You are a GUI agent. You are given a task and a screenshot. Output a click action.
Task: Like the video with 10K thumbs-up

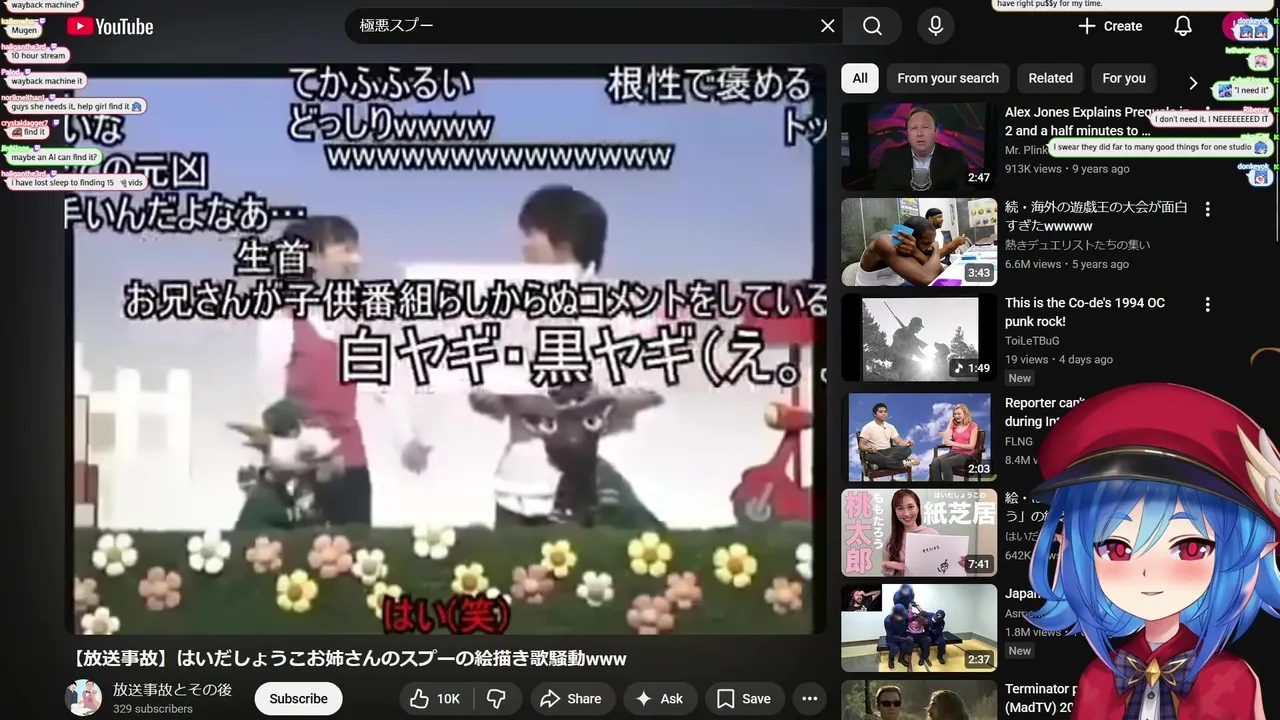tap(435, 699)
